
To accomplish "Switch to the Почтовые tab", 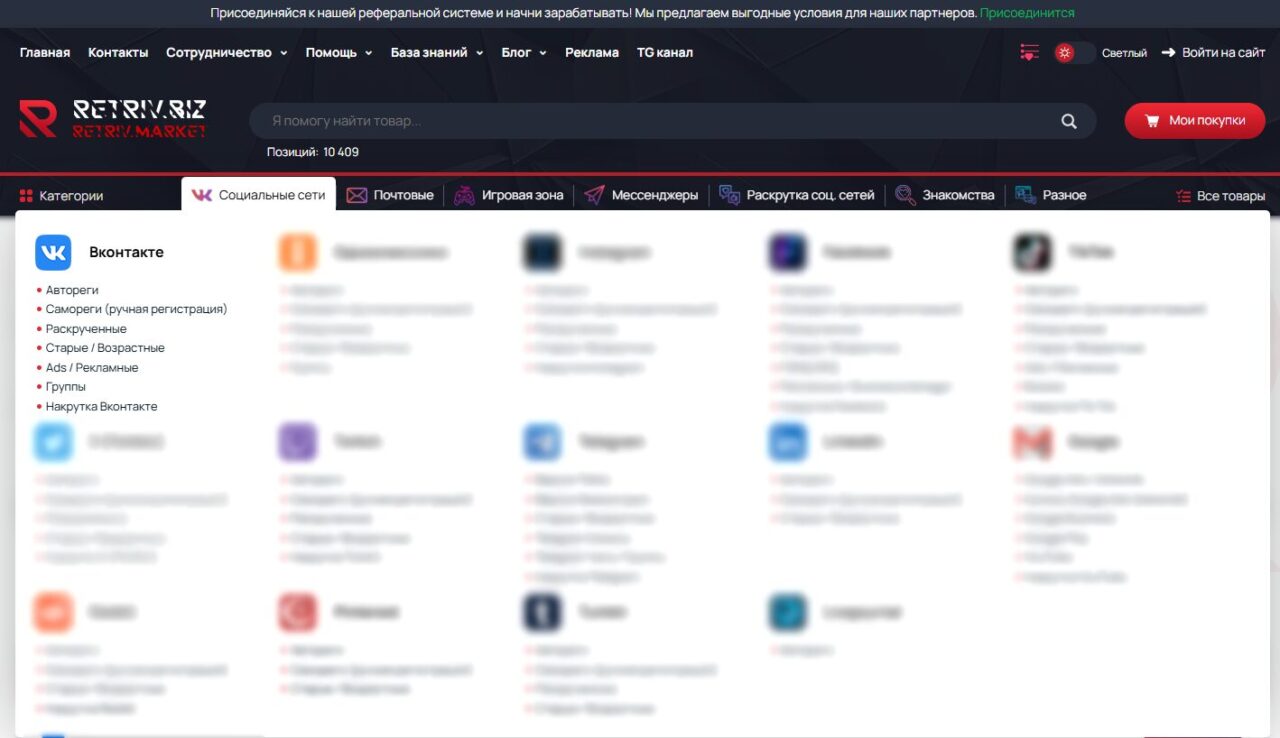I will (390, 195).
